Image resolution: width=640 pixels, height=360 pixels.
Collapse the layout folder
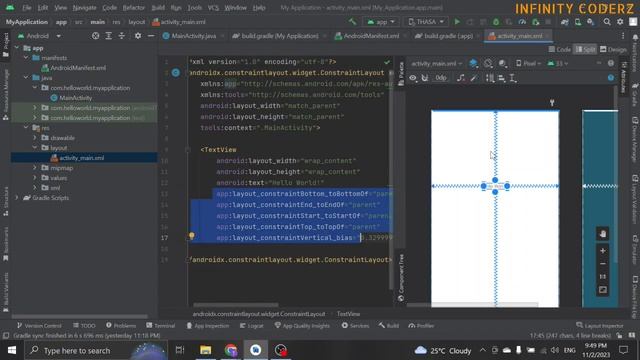35,147
